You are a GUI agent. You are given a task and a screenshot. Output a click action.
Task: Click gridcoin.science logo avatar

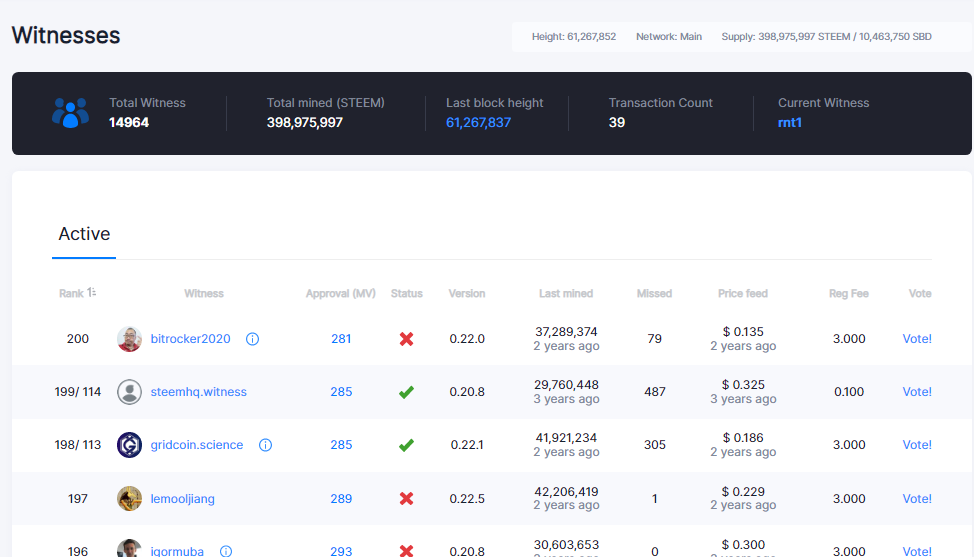point(129,445)
